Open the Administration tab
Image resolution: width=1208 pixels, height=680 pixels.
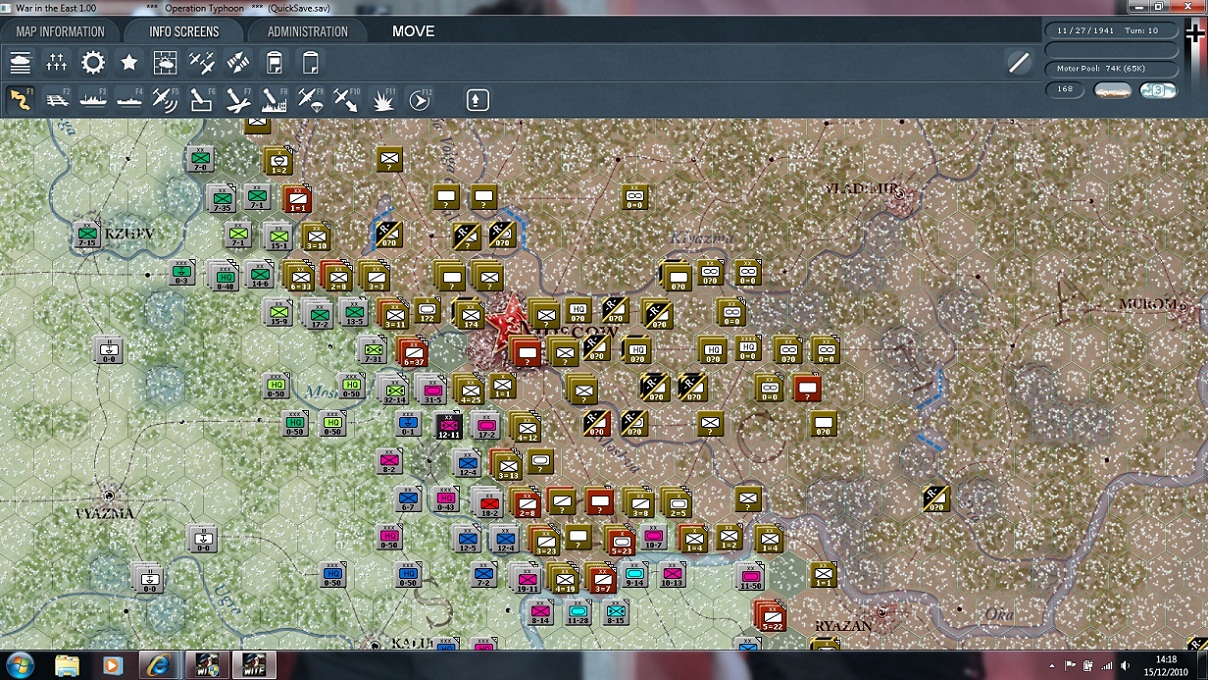(x=307, y=31)
